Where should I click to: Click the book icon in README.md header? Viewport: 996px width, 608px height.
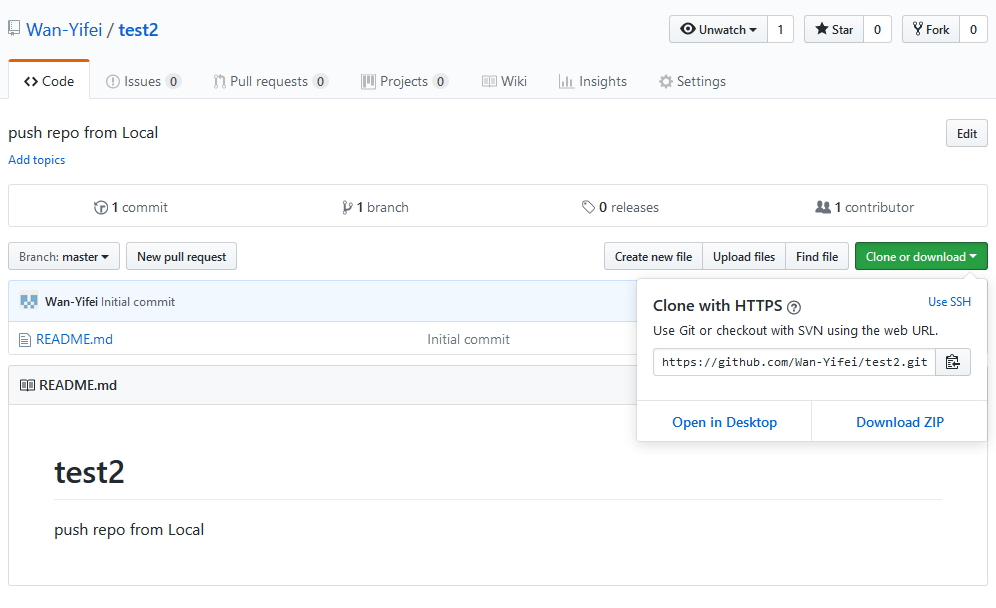27,385
